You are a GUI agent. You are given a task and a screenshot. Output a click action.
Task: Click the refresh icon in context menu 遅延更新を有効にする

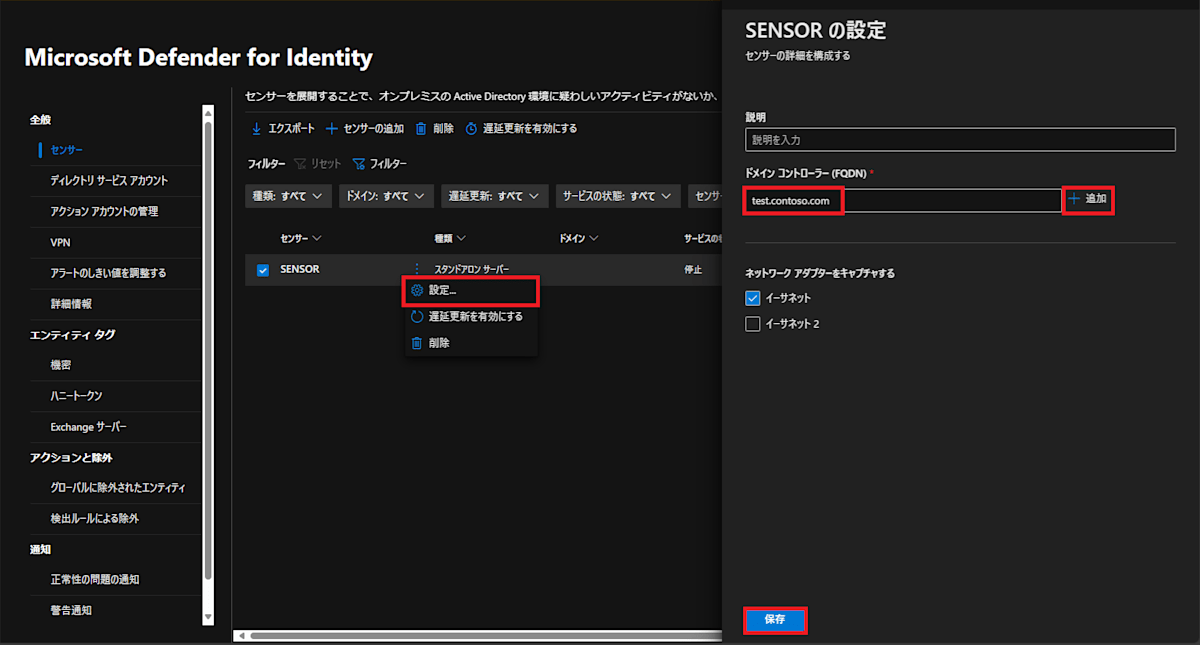(x=417, y=316)
